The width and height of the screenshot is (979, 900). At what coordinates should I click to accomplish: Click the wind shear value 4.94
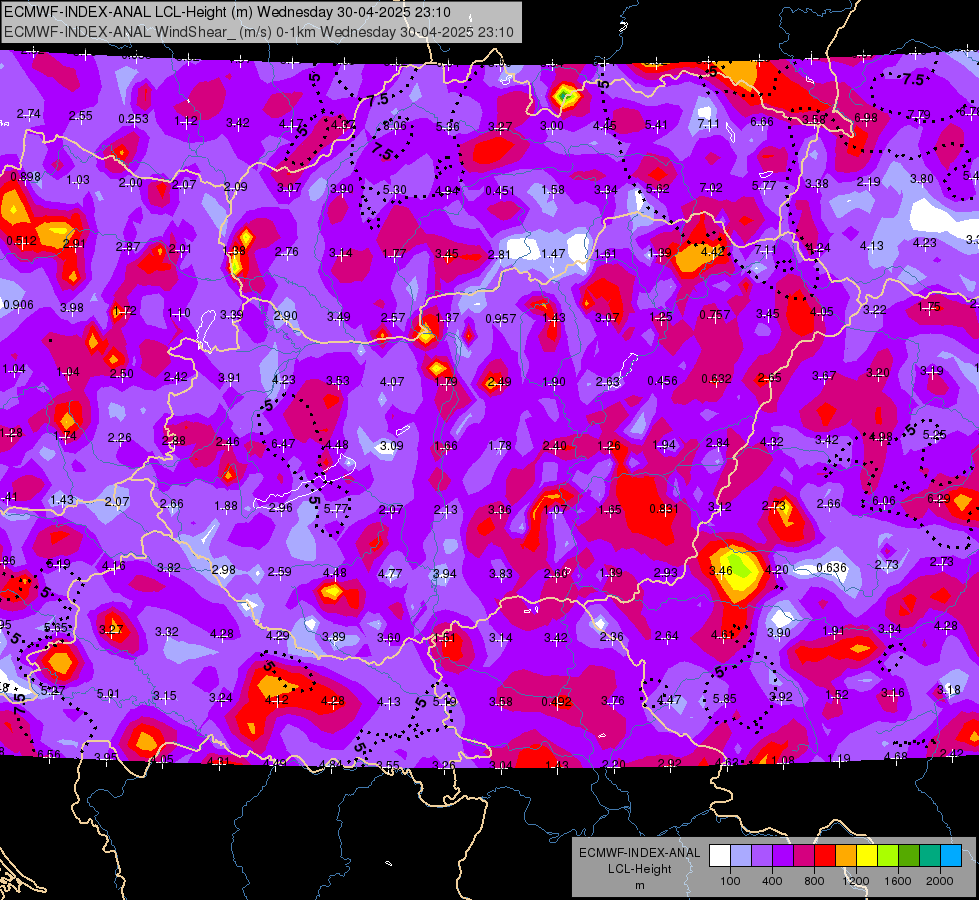tap(448, 190)
